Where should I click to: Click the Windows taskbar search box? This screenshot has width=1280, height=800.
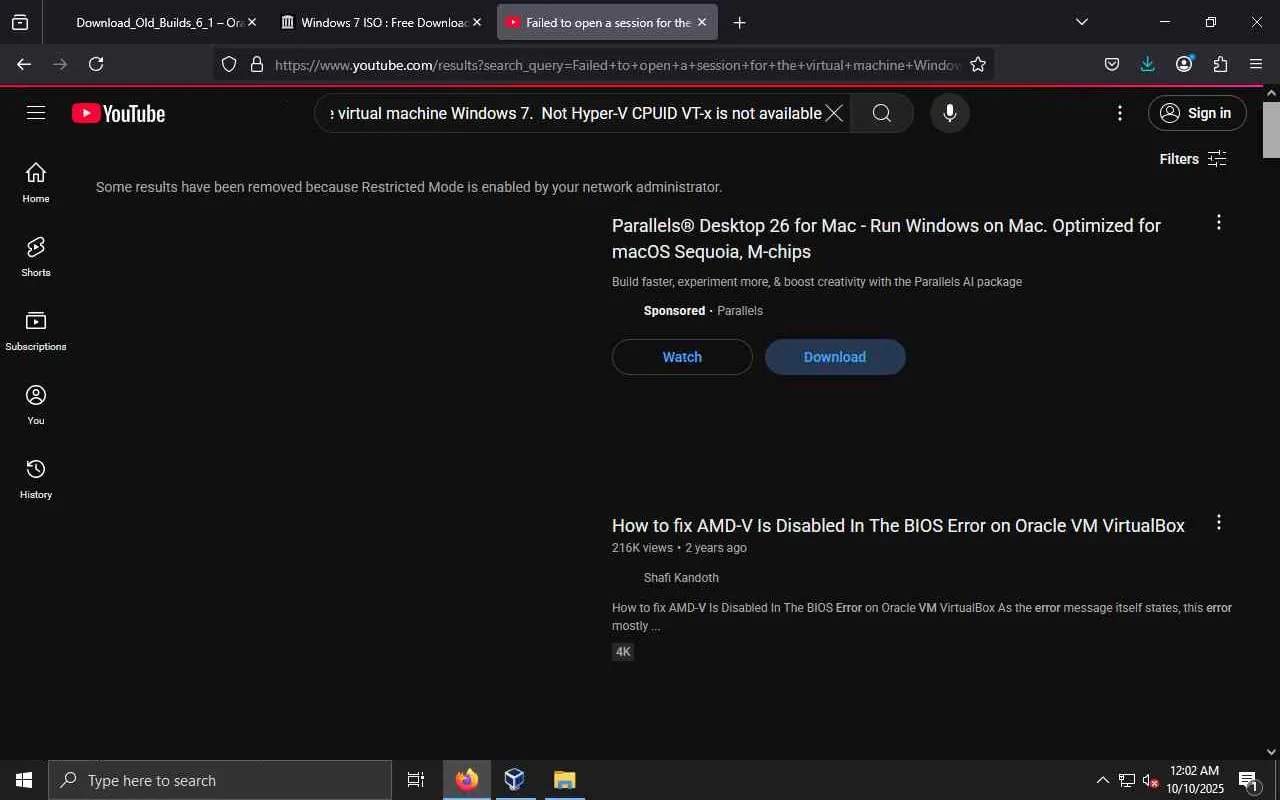tap(220, 780)
